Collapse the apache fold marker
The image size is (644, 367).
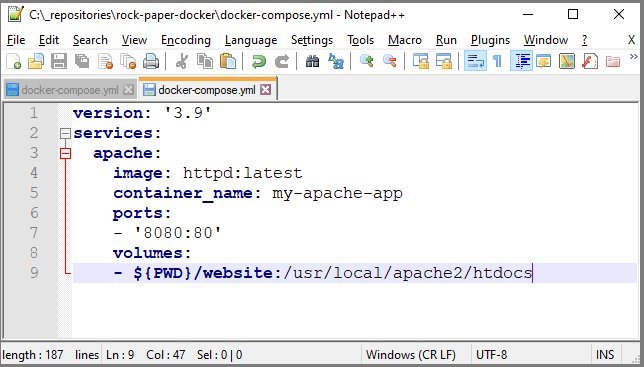click(x=65, y=153)
